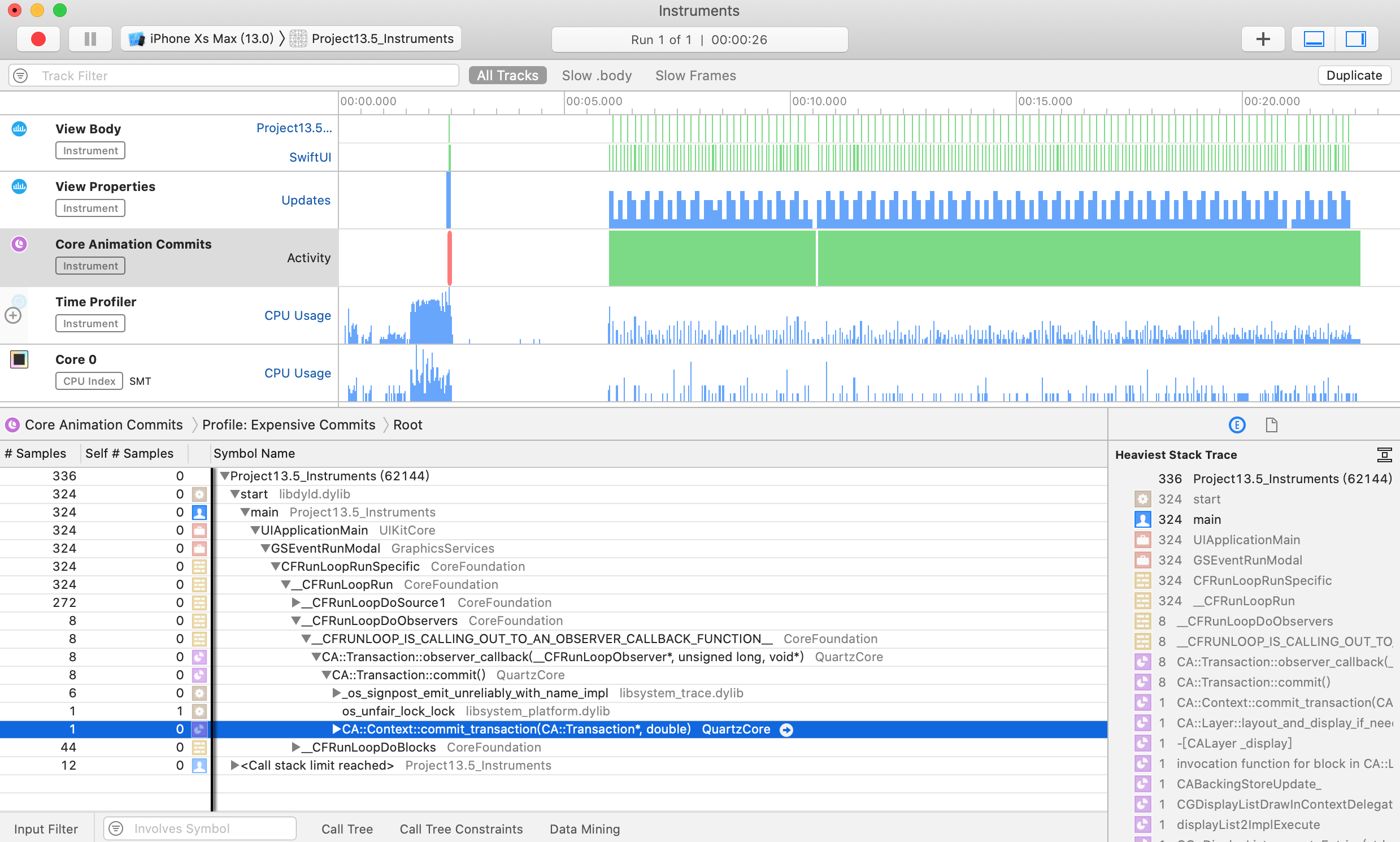Viewport: 1400px width, 842px height.
Task: Click the Core Animation Commits track icon
Action: coord(19,244)
